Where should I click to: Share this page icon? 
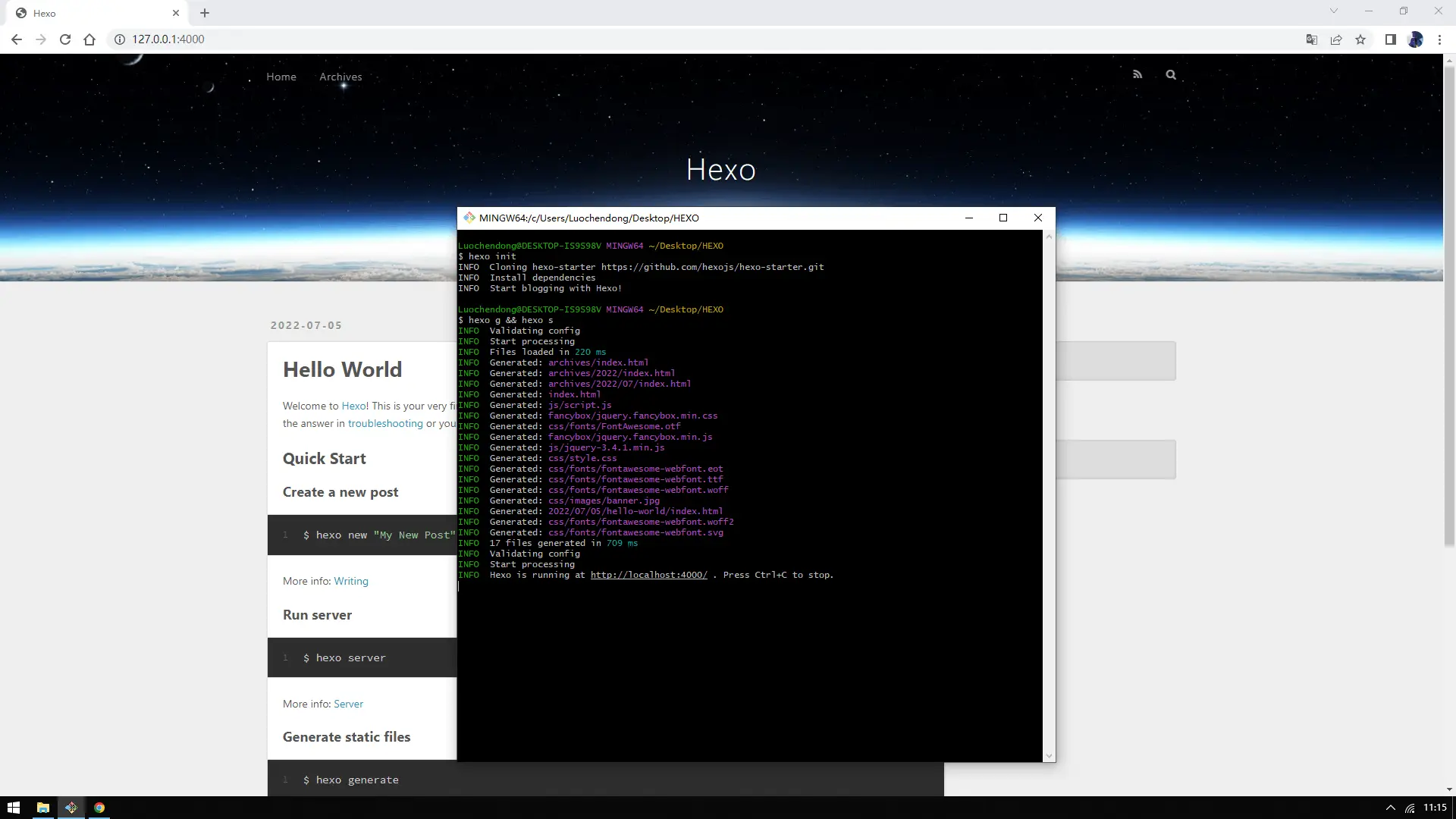coord(1336,39)
